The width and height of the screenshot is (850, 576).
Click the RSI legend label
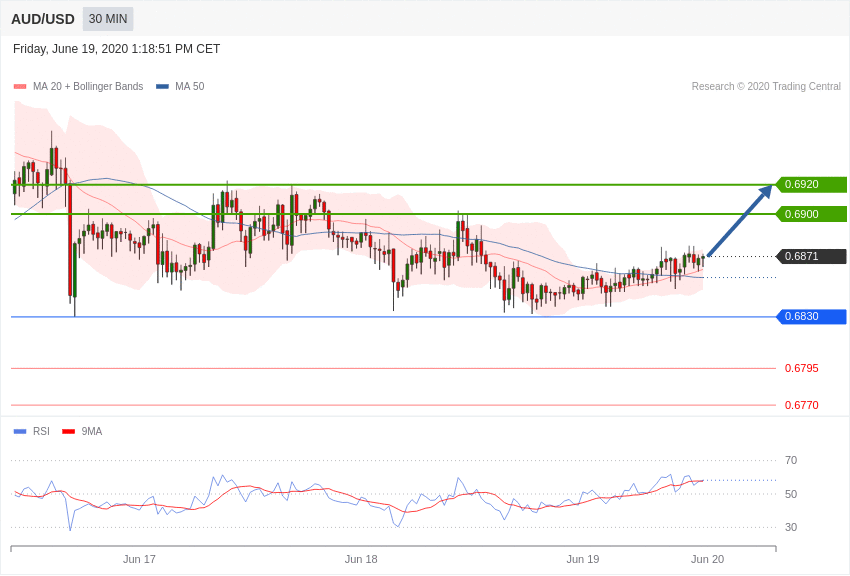coord(41,431)
